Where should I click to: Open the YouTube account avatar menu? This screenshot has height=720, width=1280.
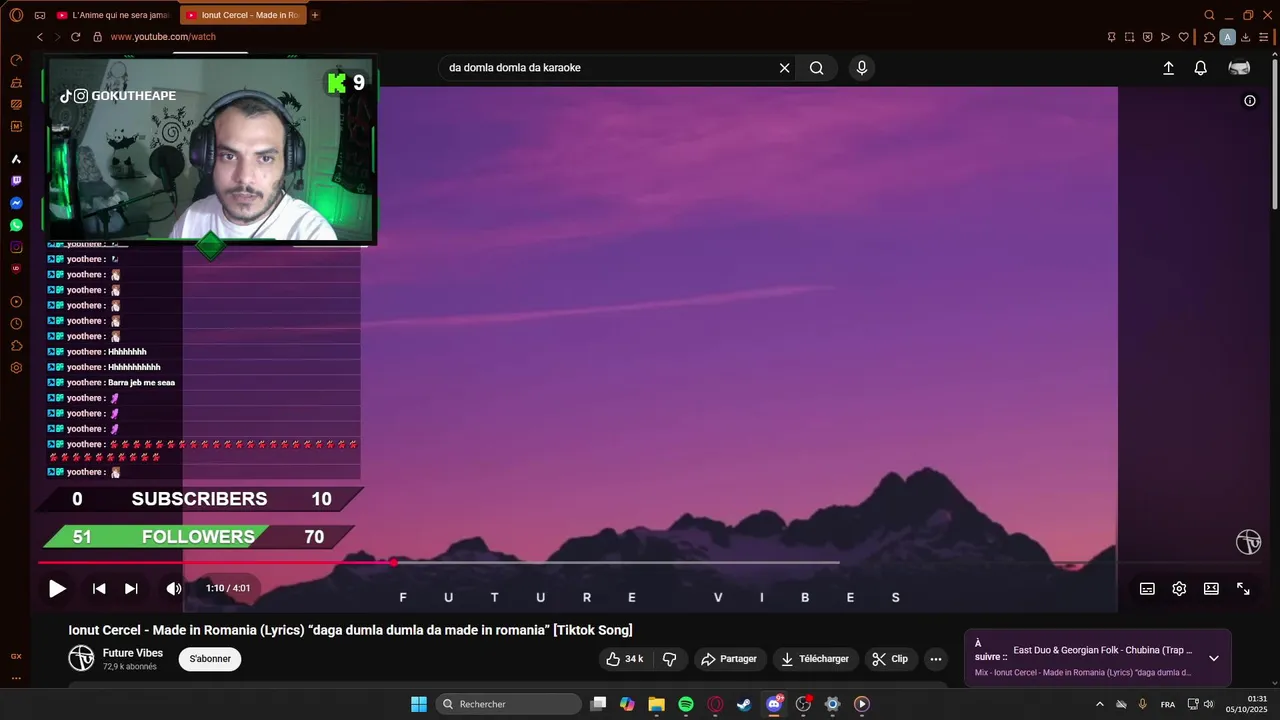(1239, 68)
